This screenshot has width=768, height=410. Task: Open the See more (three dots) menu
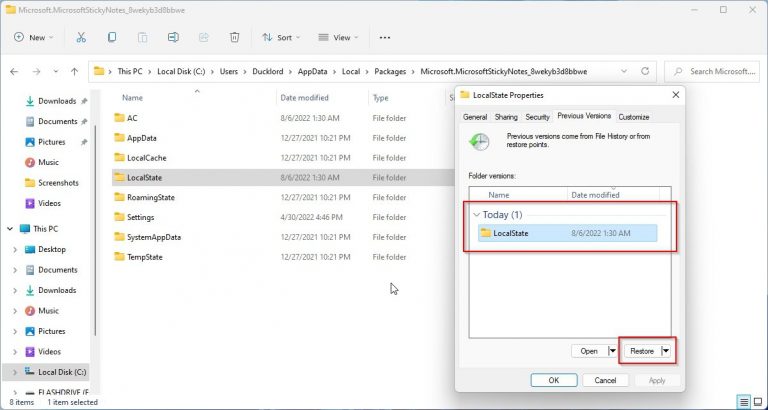[385, 38]
